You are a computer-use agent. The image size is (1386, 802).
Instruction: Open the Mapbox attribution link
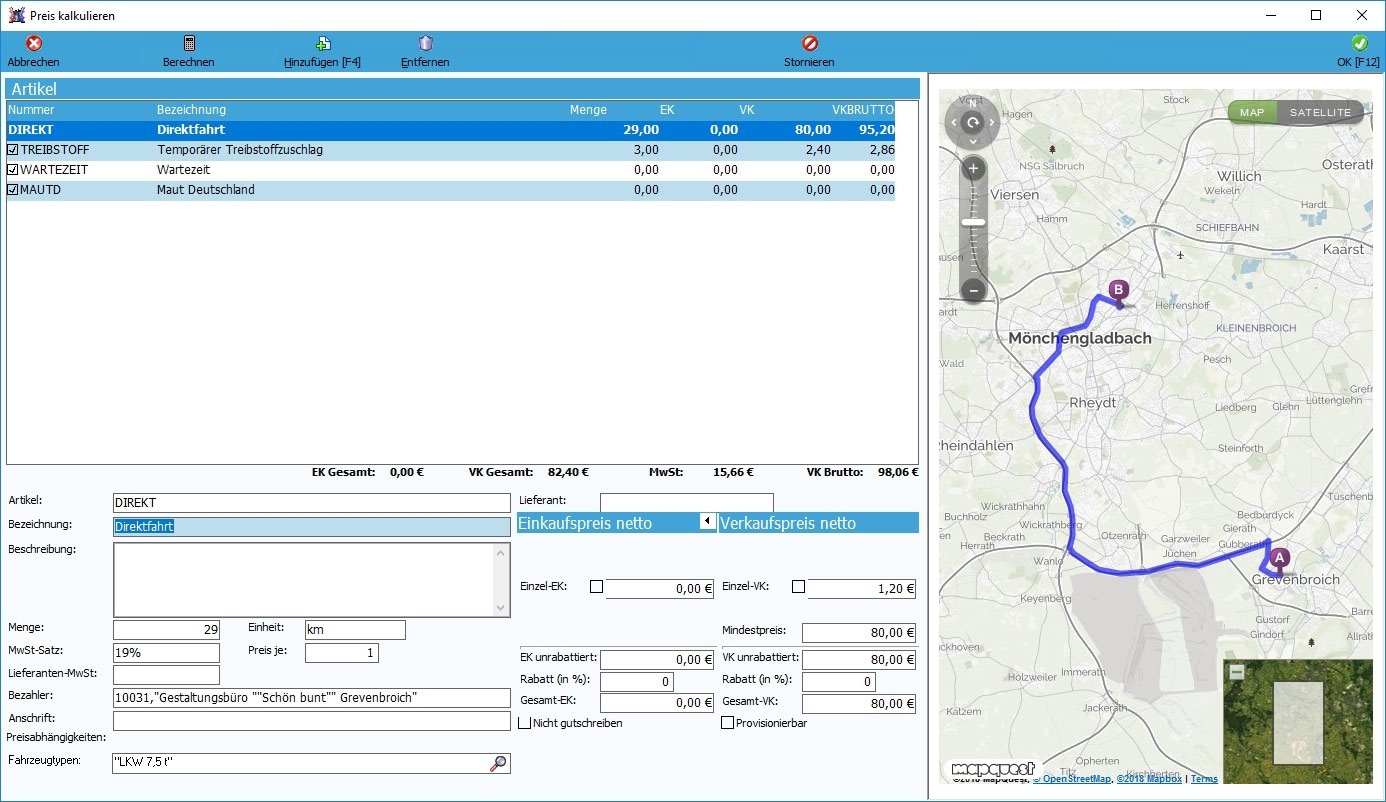[x=1150, y=779]
